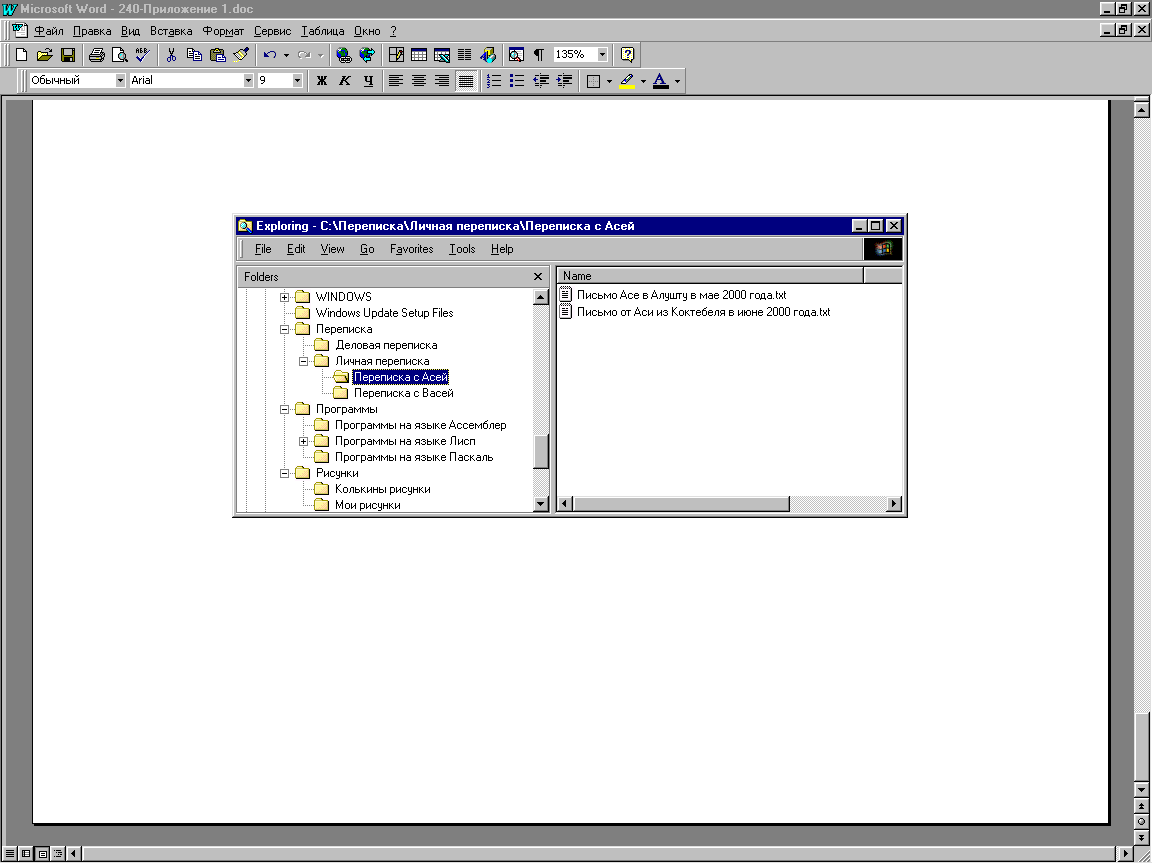Viewport: 1152px width, 864px height.
Task: Undo the last action
Action: 270,54
